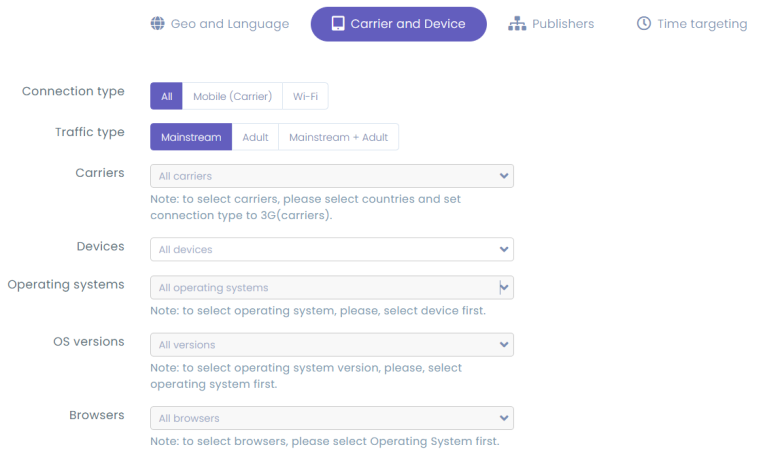
Task: Click the note 'select Operating System first'
Action: click(x=325, y=442)
